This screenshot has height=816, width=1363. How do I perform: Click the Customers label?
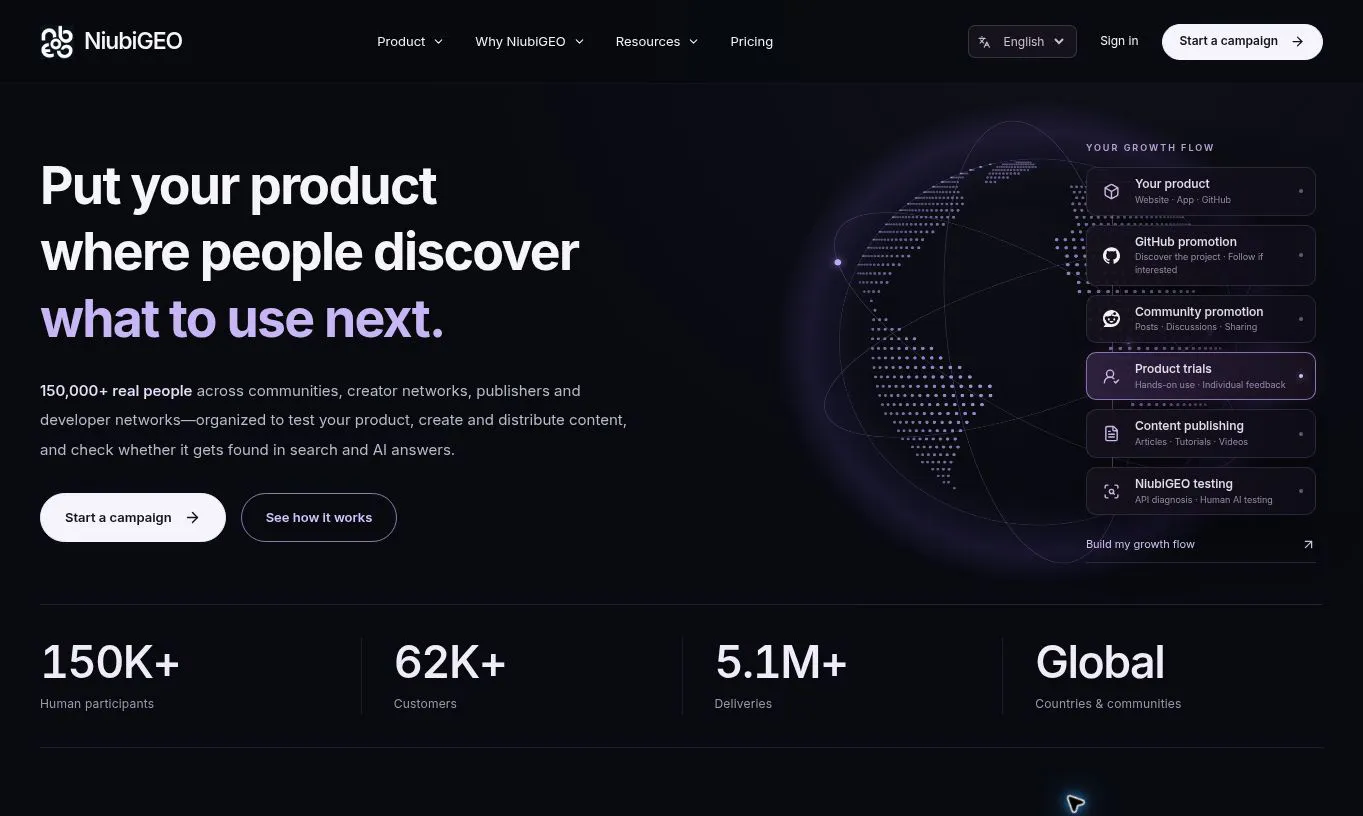pos(425,704)
